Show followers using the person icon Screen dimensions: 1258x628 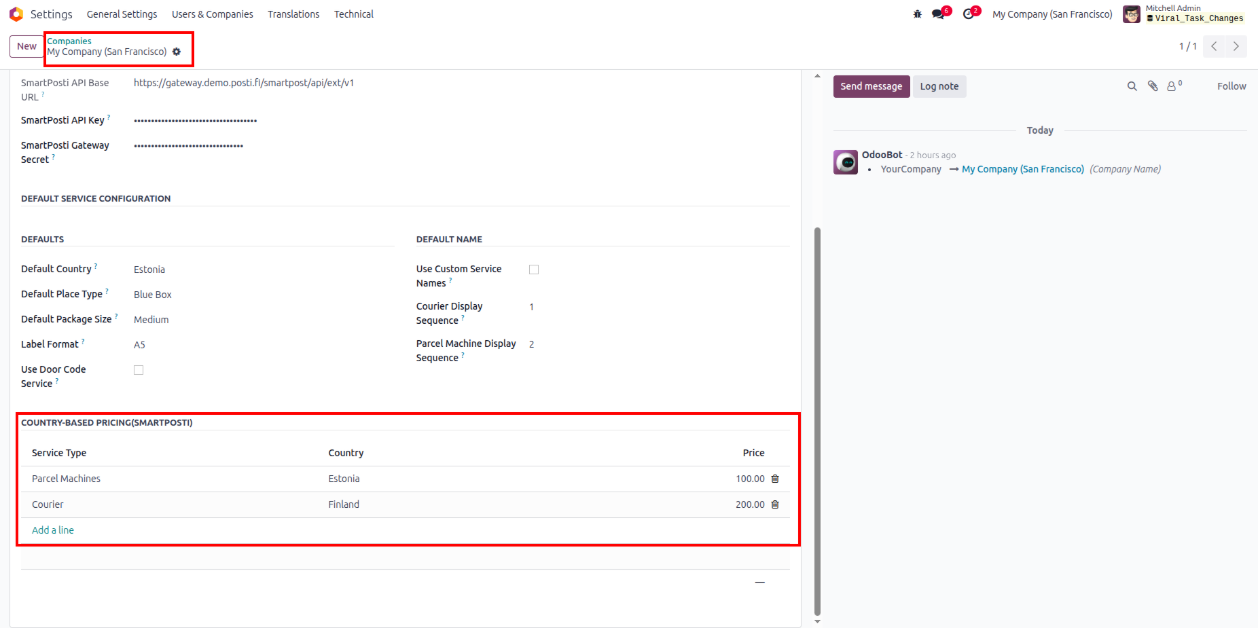[1173, 87]
